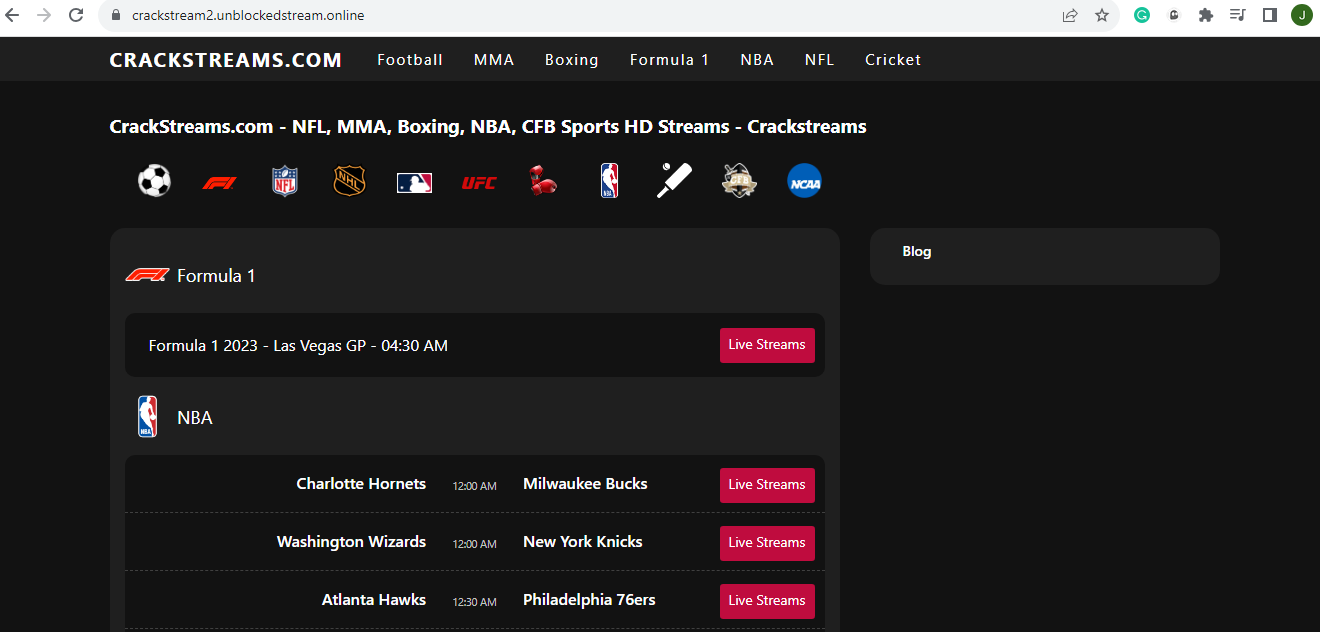
Task: Select the MLB logo icon
Action: click(x=414, y=182)
